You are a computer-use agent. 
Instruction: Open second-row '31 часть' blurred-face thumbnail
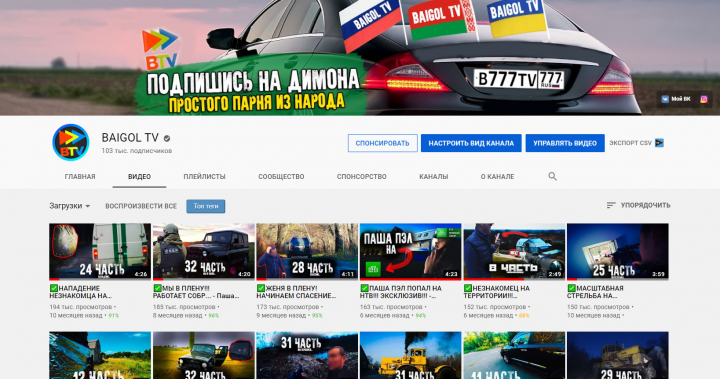307,355
